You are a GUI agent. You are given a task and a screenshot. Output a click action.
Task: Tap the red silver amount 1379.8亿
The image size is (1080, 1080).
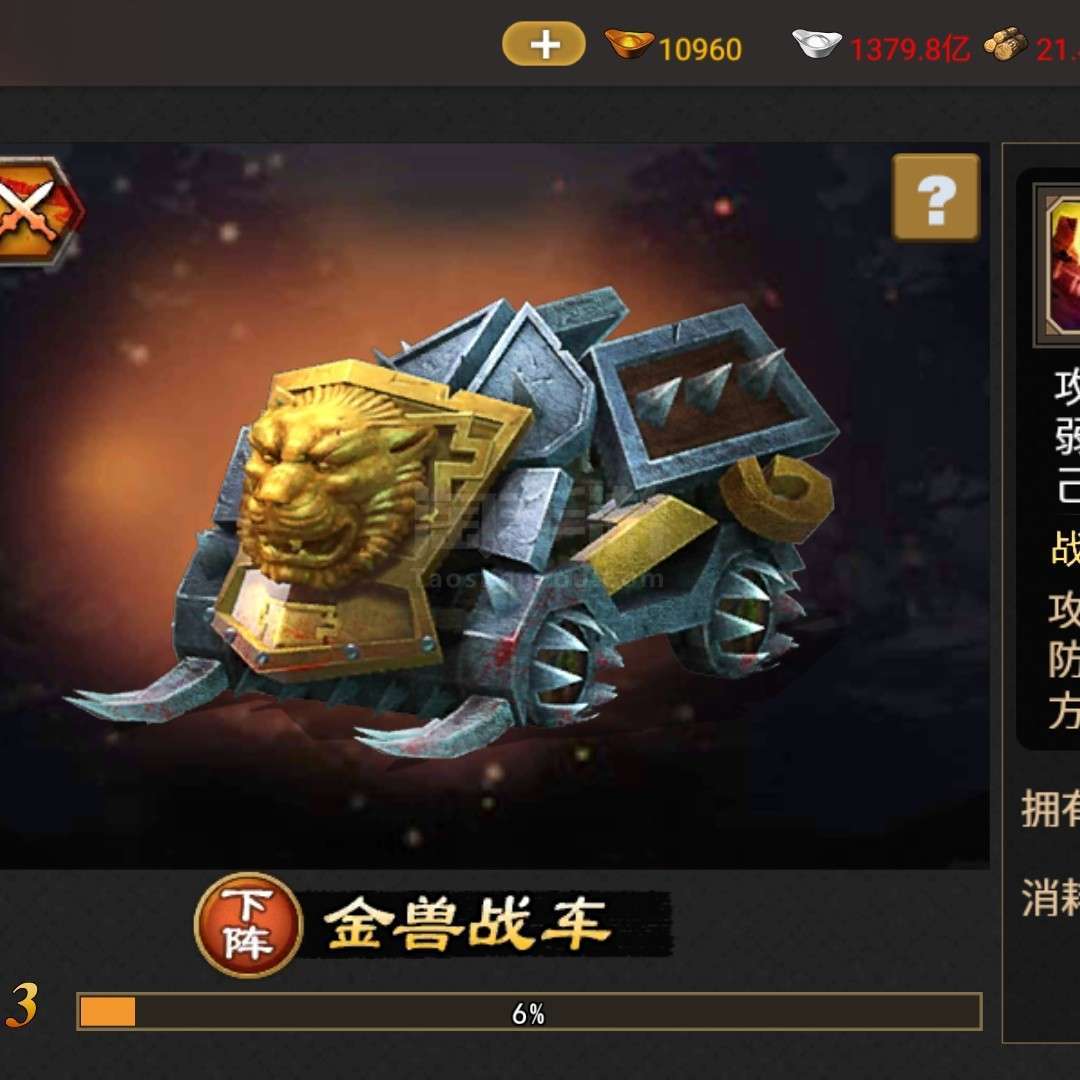point(910,50)
